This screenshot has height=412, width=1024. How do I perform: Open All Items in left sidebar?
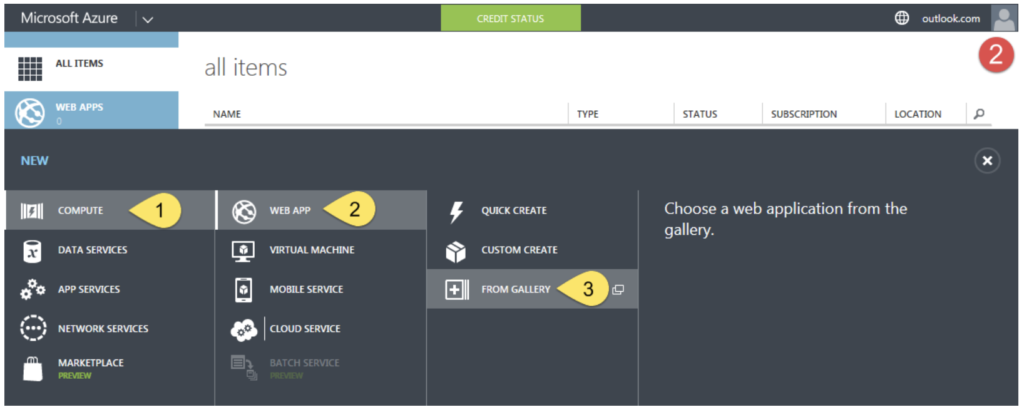click(x=91, y=69)
